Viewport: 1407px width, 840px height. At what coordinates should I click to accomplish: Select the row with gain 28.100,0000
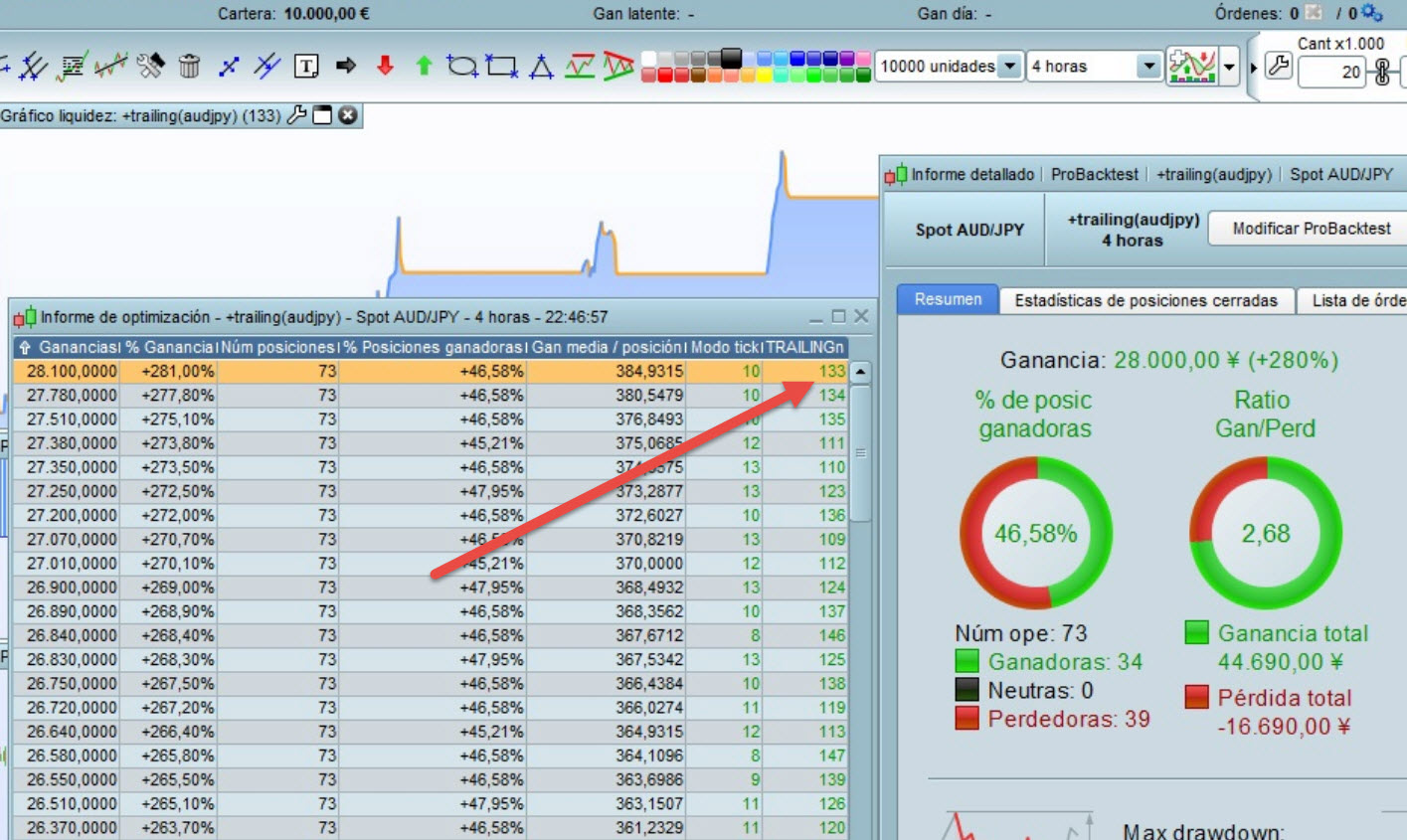pyautogui.click(x=430, y=371)
